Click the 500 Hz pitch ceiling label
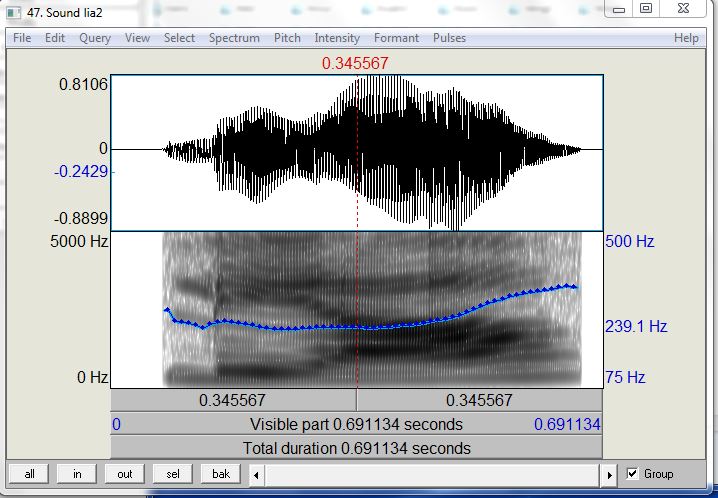The width and height of the screenshot is (718, 498). coord(630,241)
